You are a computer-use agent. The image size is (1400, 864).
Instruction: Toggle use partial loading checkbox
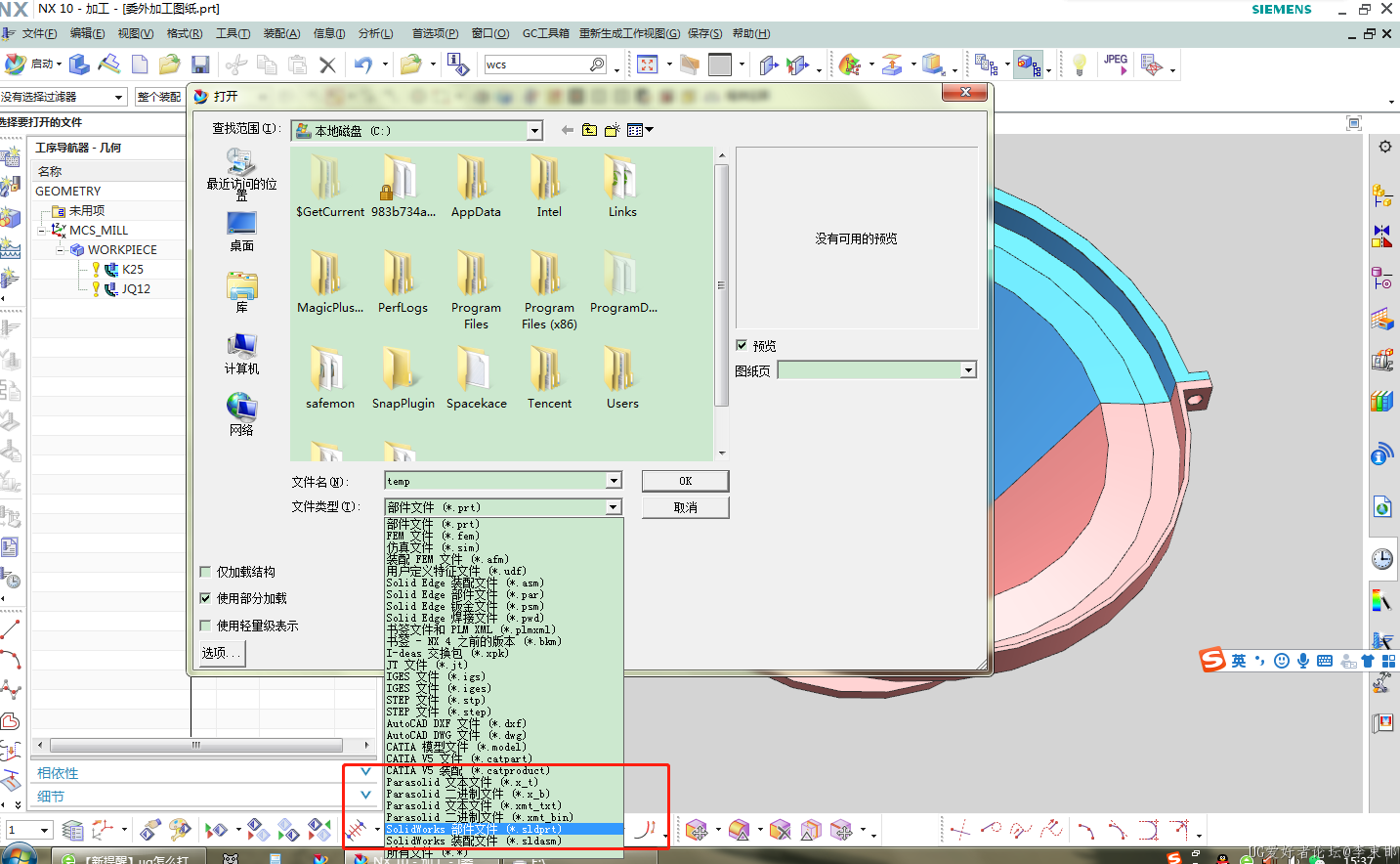click(x=205, y=598)
